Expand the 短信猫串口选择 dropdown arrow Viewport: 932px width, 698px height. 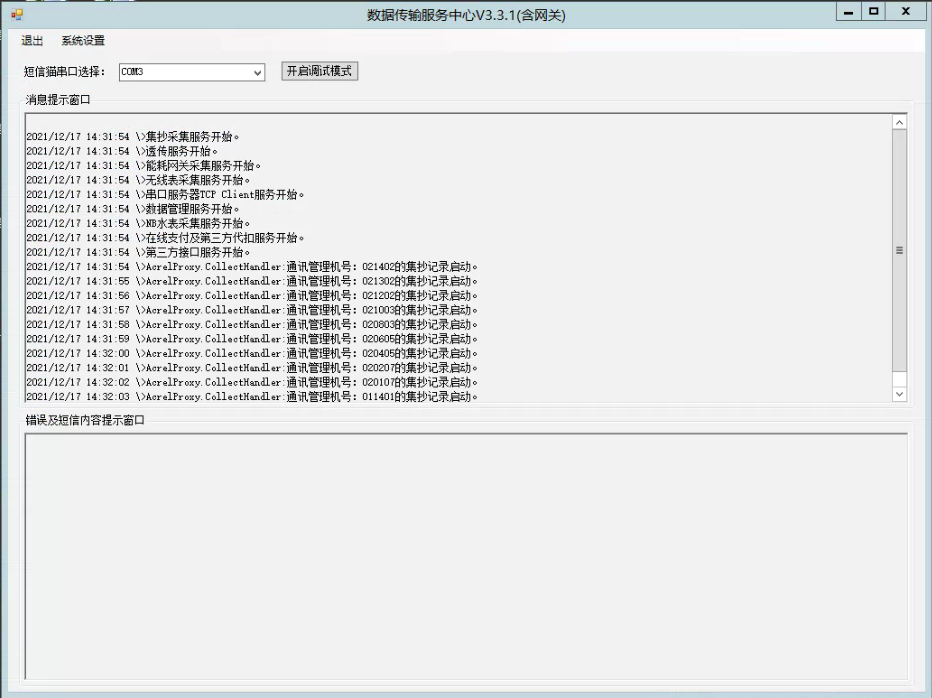point(258,72)
